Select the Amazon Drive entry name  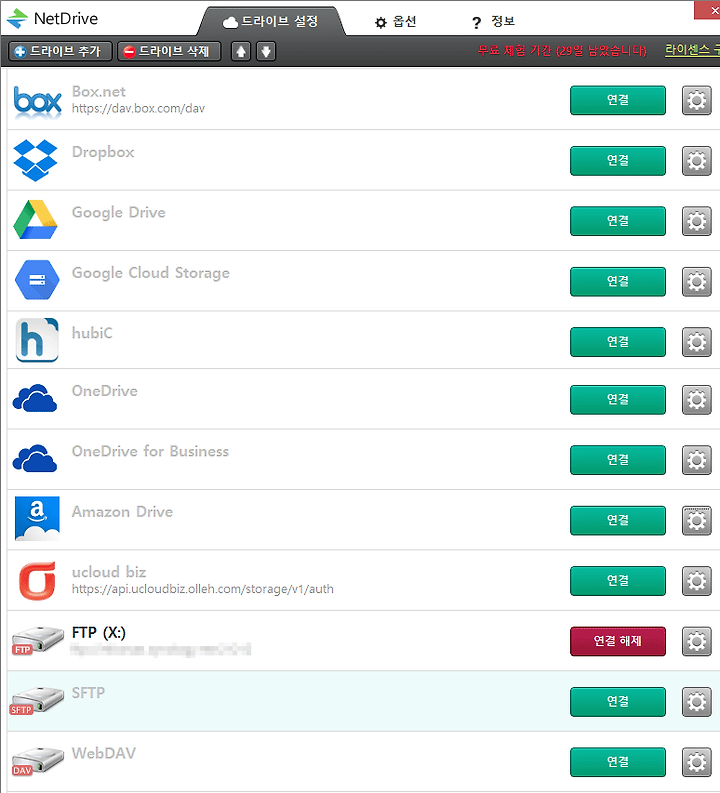tap(122, 512)
